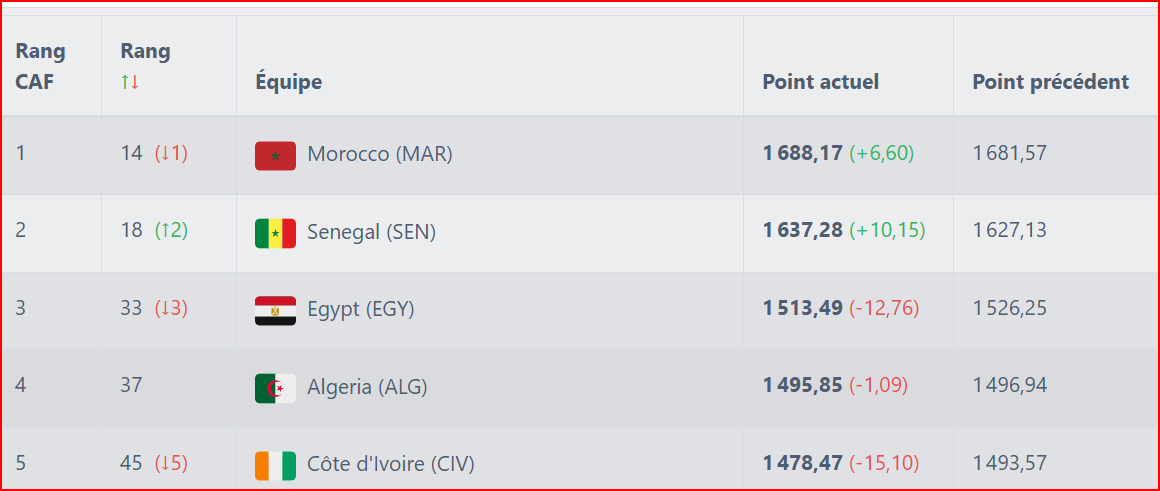This screenshot has width=1160, height=491.
Task: Click Morocco's red down-one rank indicator
Action: tap(171, 154)
